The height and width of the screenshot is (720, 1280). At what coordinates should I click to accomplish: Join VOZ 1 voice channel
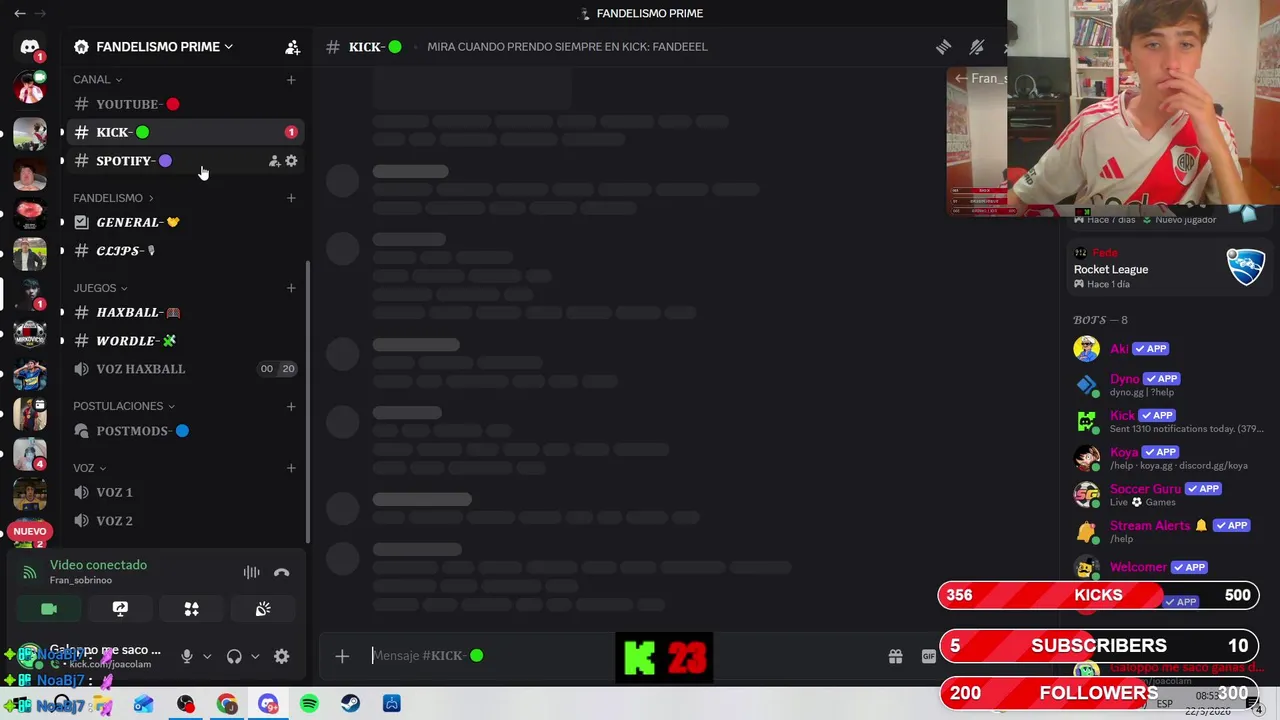point(184,492)
